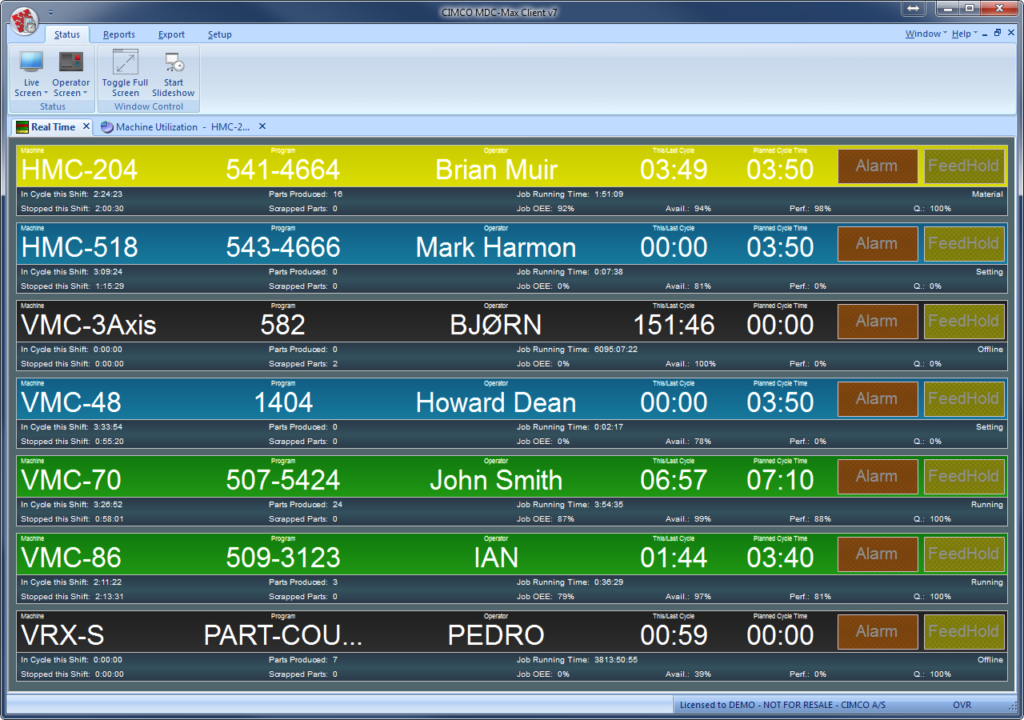Close the Machine Utilization tab
The height and width of the screenshot is (720, 1024).
pos(263,126)
